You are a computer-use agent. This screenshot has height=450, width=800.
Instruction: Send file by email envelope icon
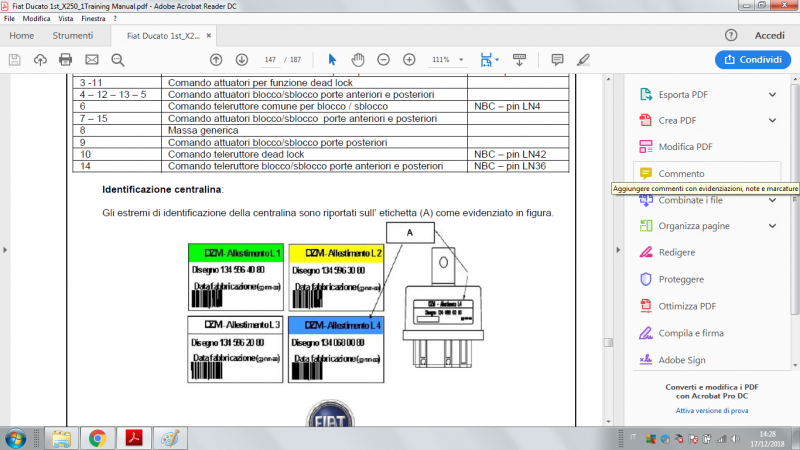(x=92, y=60)
